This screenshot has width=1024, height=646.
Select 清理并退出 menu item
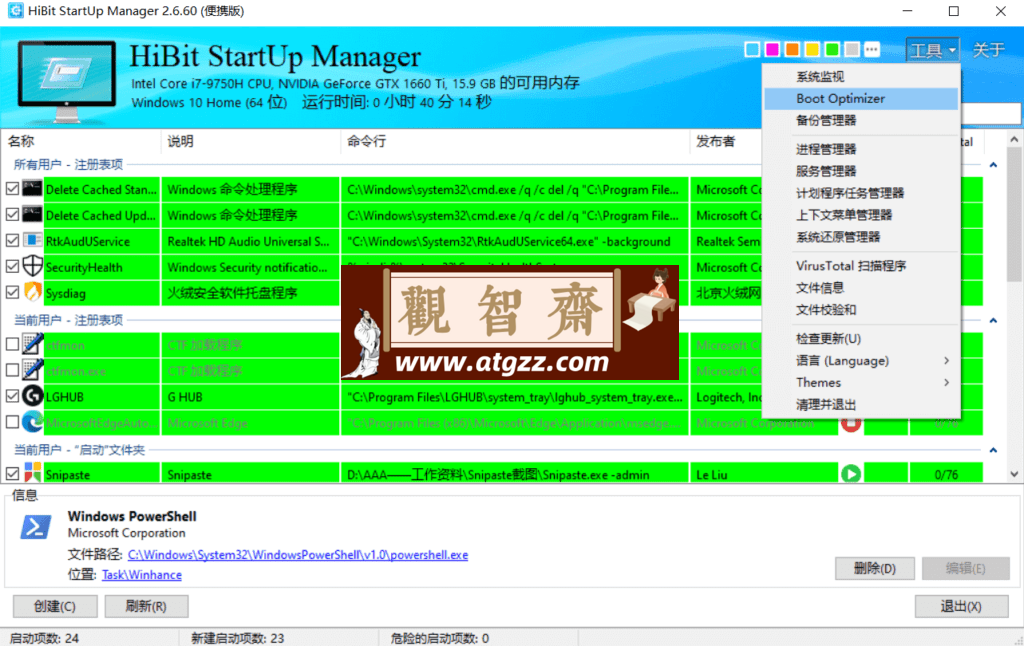click(861, 404)
